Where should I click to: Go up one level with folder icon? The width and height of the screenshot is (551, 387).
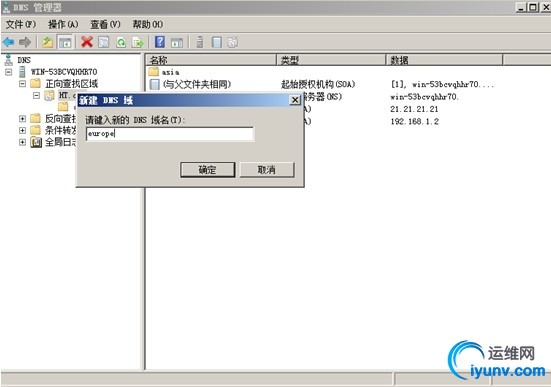(x=47, y=42)
